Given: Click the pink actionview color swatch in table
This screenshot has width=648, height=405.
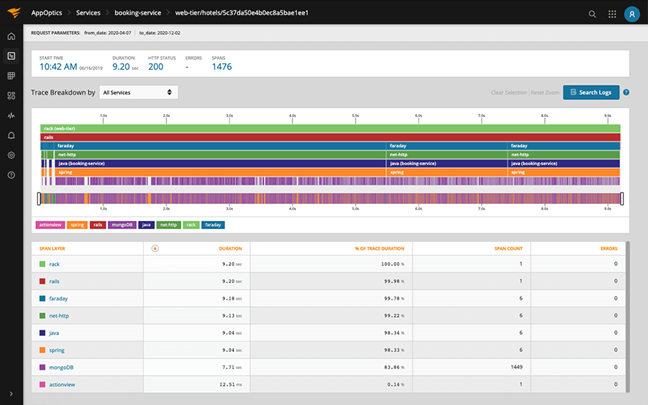Looking at the screenshot, I should point(42,384).
